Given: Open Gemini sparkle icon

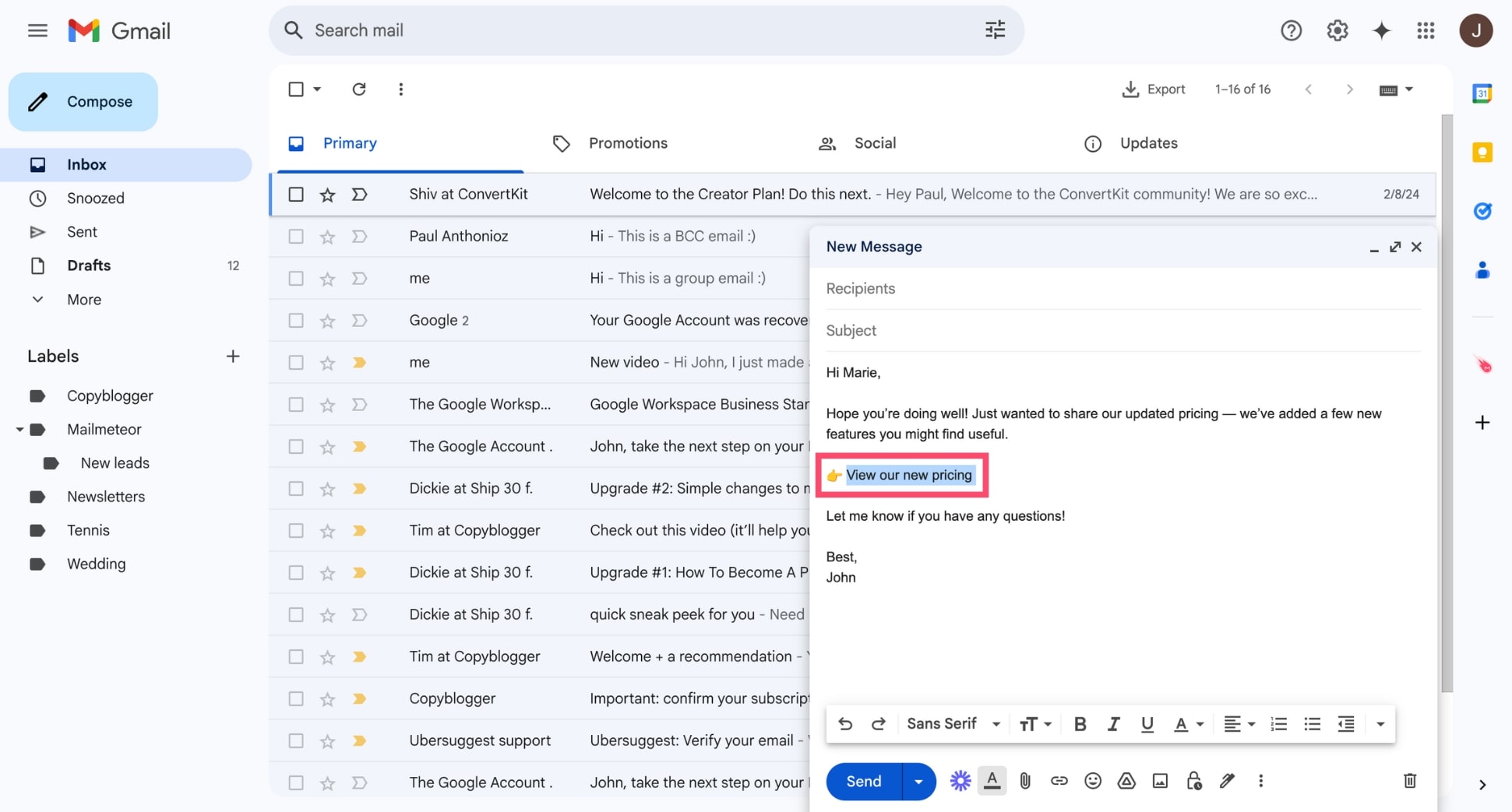Looking at the screenshot, I should pos(1381,30).
